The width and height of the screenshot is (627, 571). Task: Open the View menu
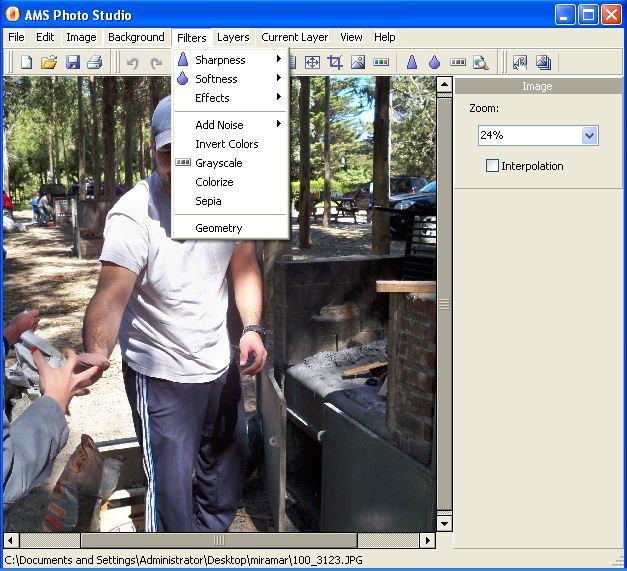click(351, 37)
